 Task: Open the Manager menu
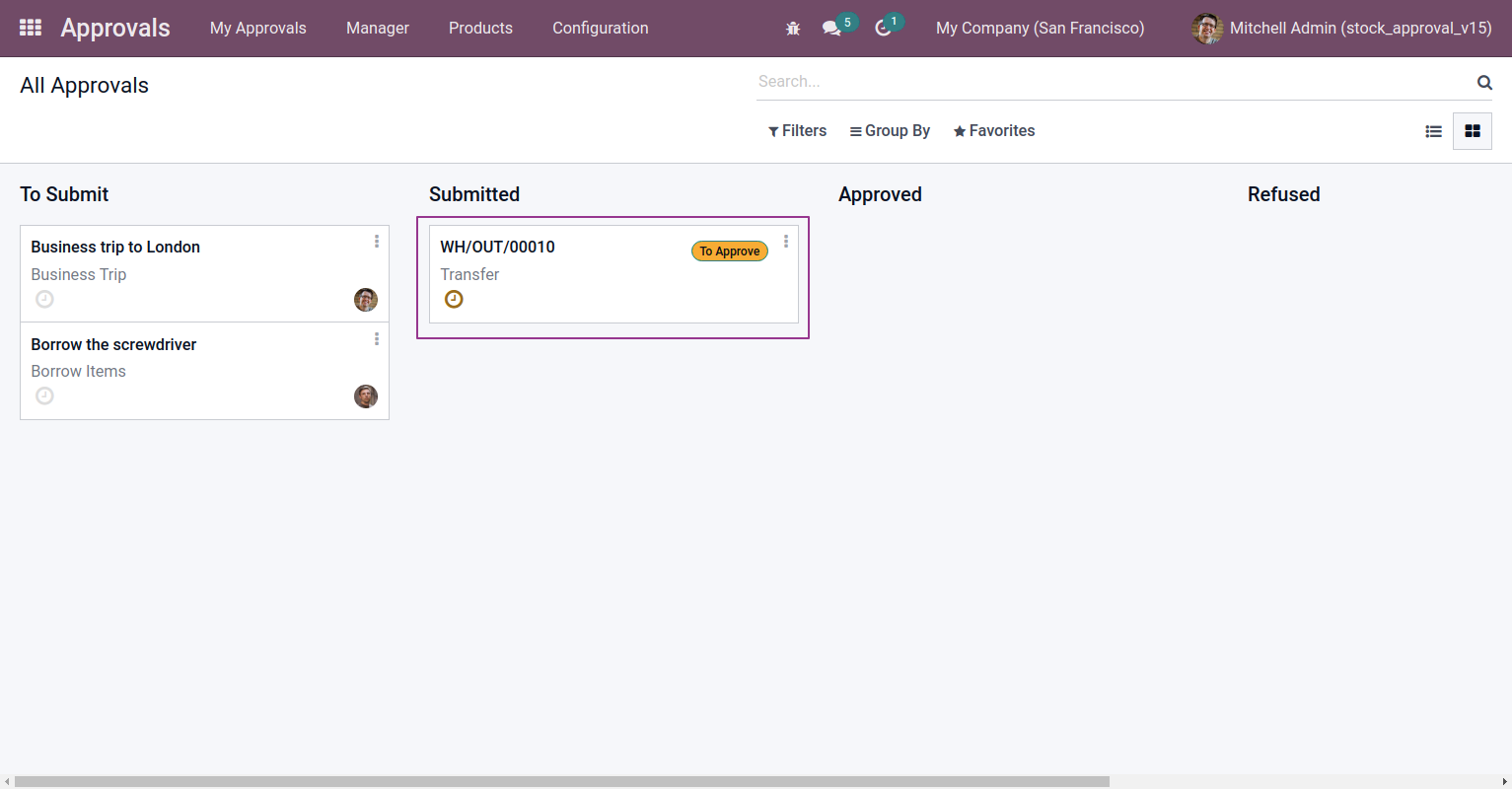coord(378,29)
